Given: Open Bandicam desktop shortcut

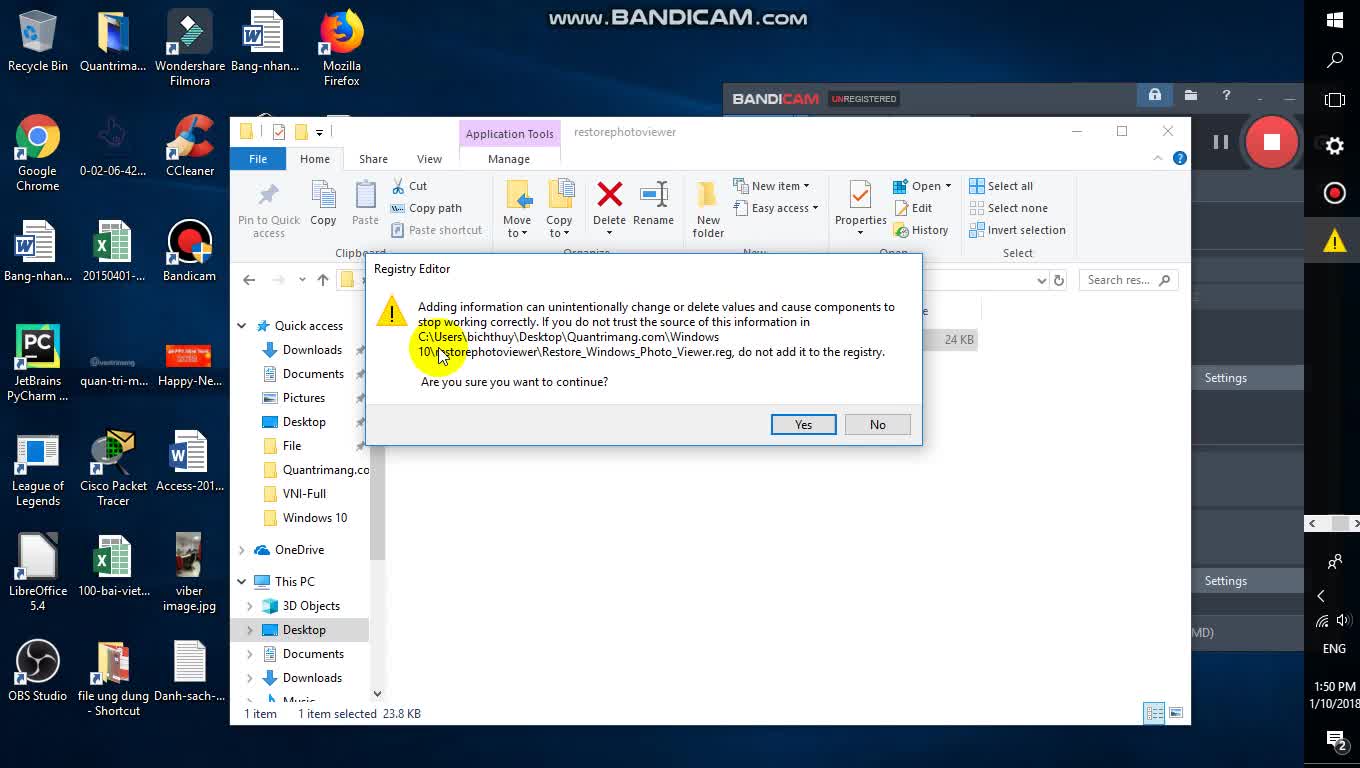Looking at the screenshot, I should pyautogui.click(x=190, y=251).
